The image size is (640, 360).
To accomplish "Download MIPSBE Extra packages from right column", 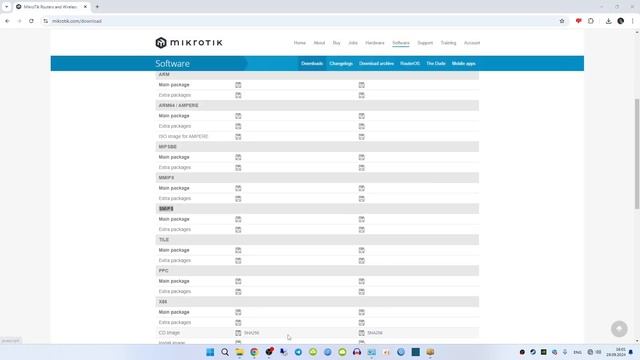I will click(x=362, y=167).
